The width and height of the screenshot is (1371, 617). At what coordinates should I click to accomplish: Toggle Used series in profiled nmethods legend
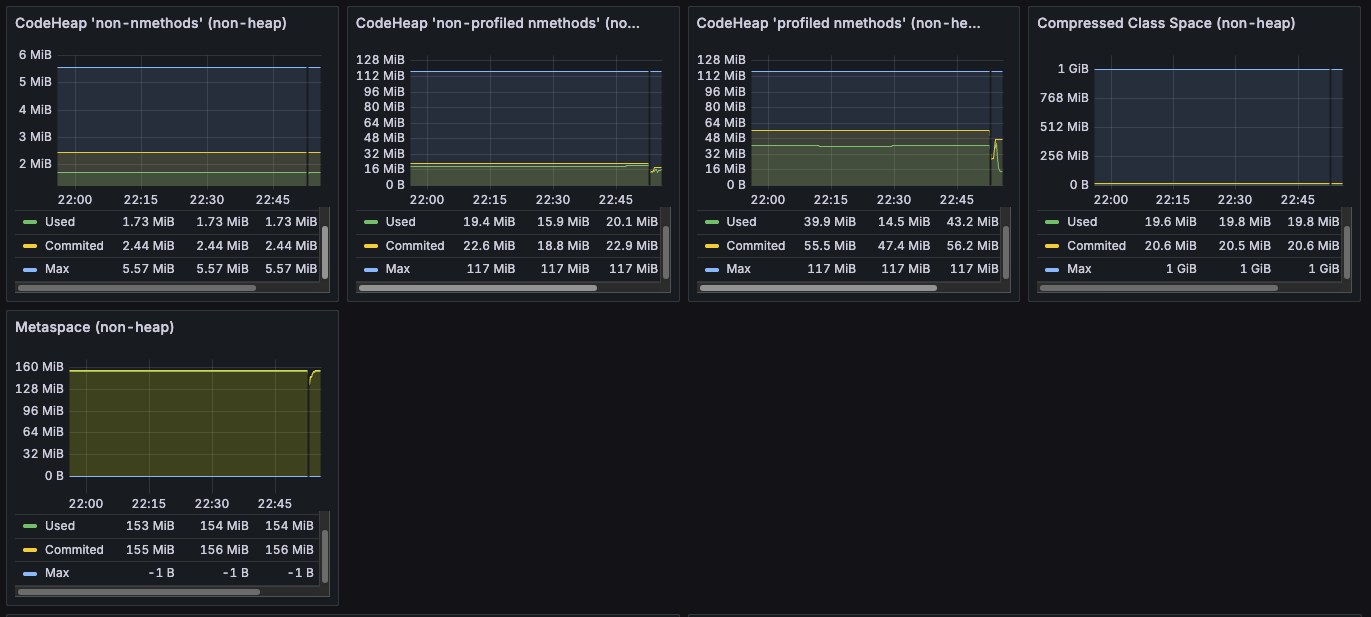click(x=741, y=222)
